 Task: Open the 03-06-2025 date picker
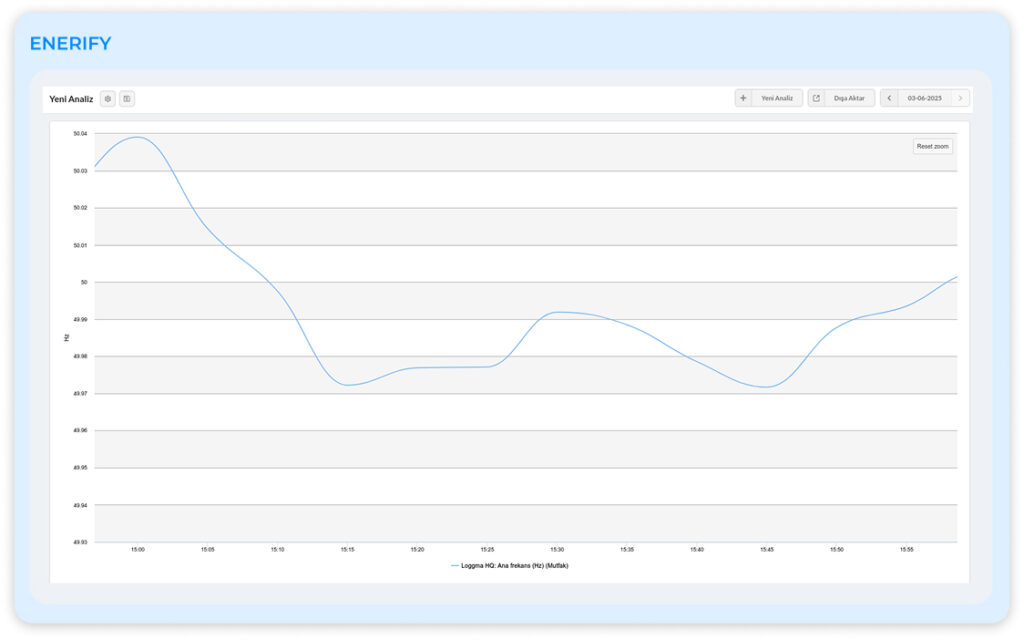pos(924,98)
